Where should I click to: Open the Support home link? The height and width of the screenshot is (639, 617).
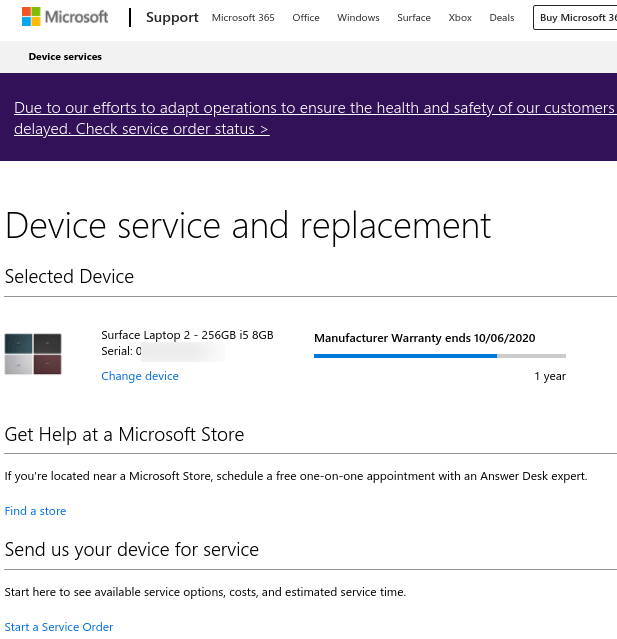[x=172, y=18]
